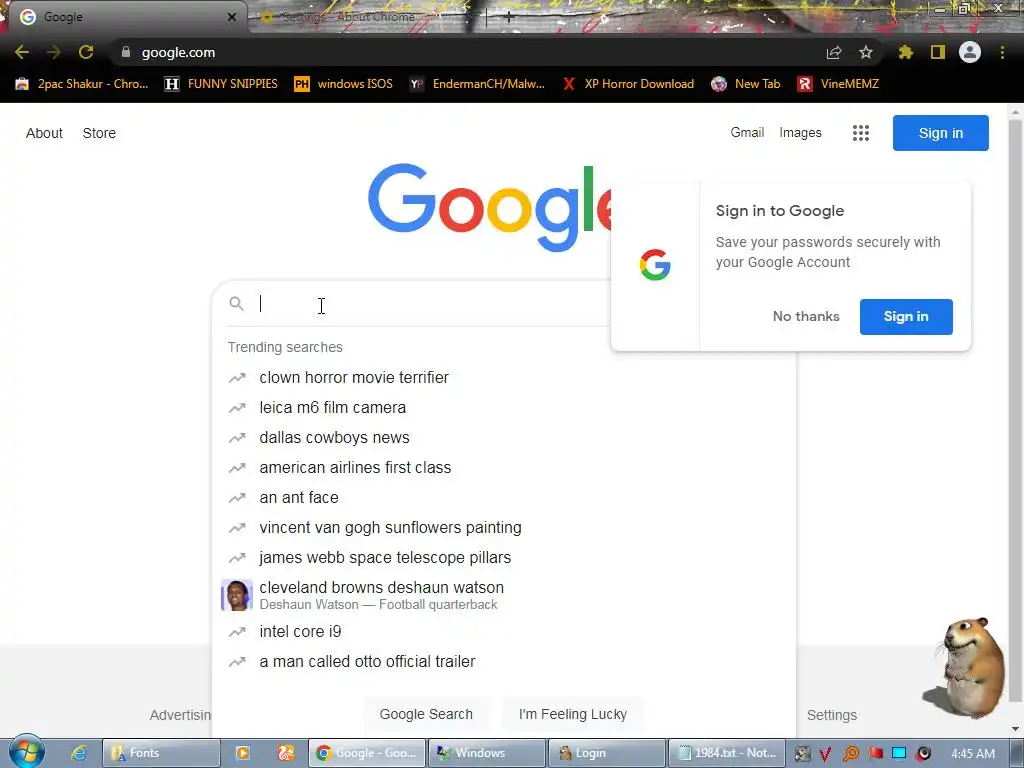Click the Store link

99,133
